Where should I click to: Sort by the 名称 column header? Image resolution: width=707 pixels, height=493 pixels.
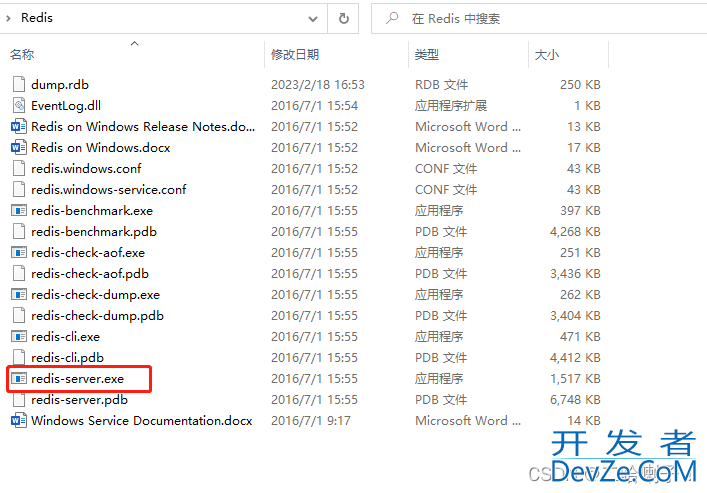click(22, 55)
